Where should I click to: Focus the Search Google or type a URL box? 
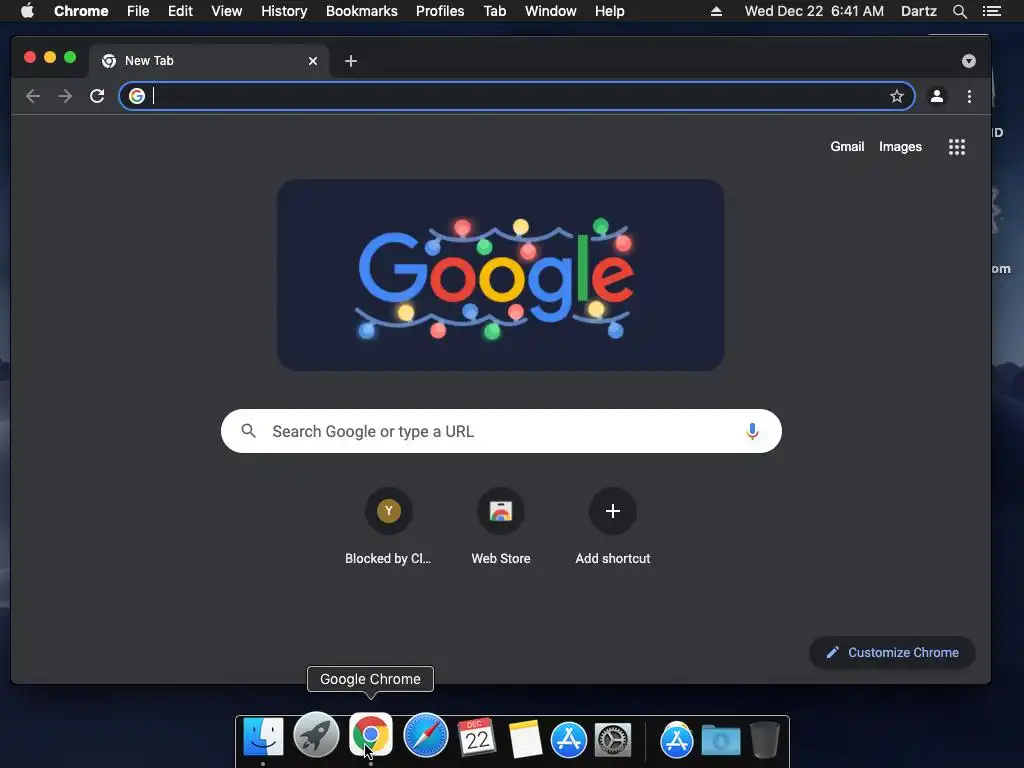(501, 431)
